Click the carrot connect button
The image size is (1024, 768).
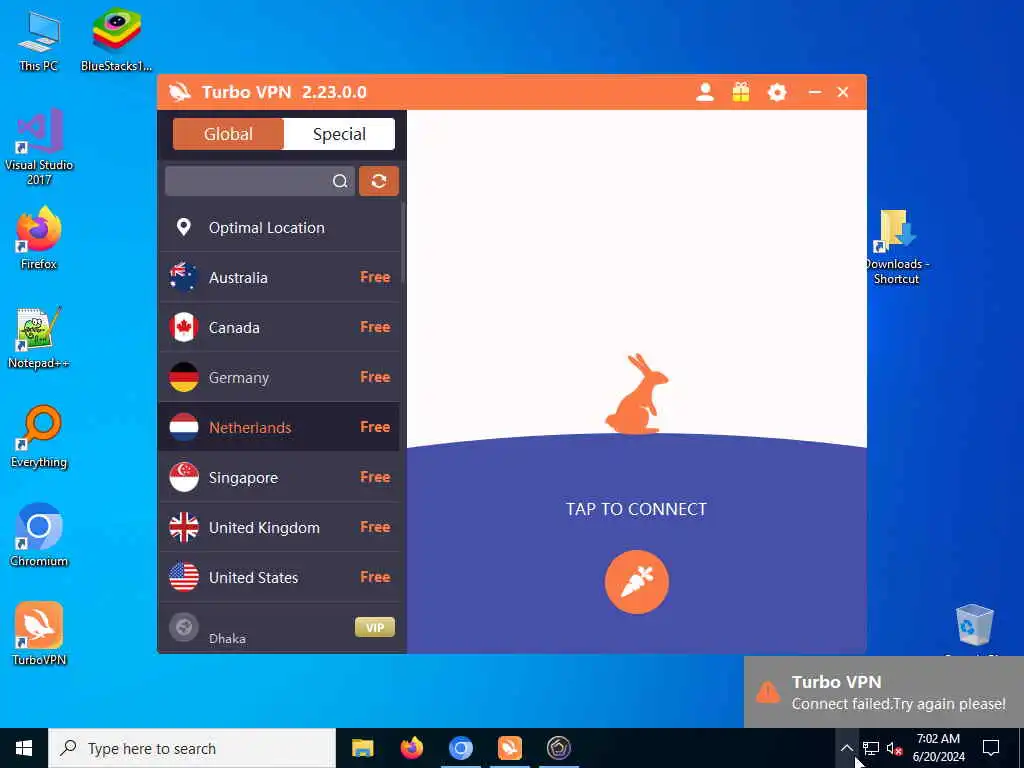[636, 582]
